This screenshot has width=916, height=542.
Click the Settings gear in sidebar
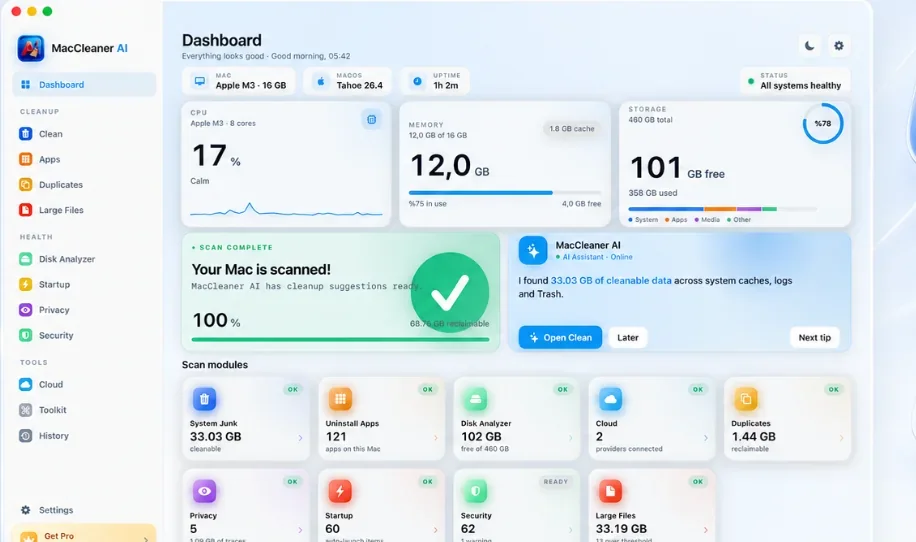point(26,510)
